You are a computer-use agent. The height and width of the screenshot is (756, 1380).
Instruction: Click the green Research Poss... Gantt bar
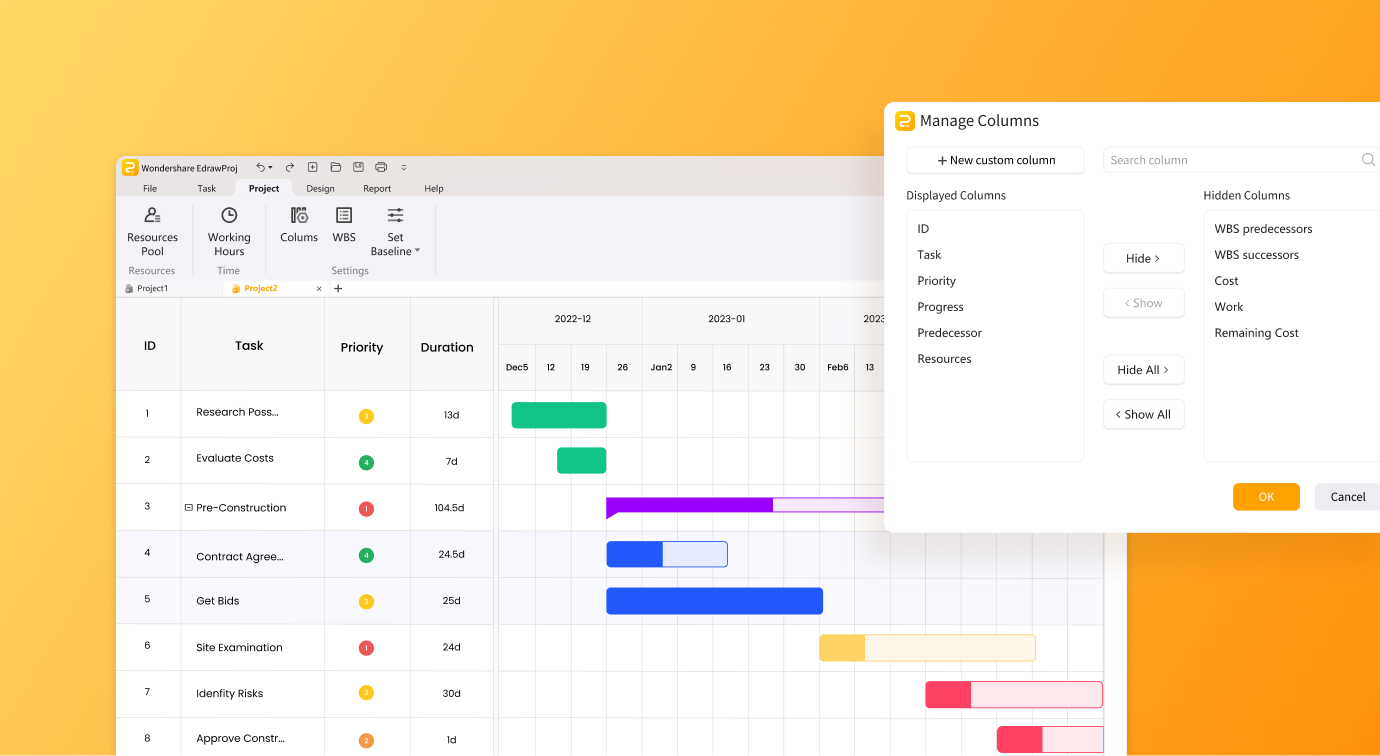(559, 415)
